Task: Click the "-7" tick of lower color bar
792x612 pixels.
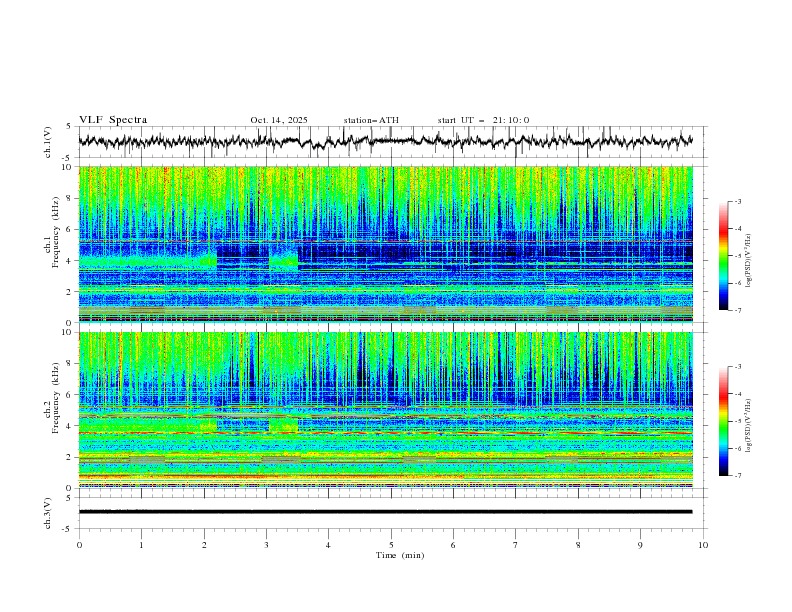Action: pos(737,475)
